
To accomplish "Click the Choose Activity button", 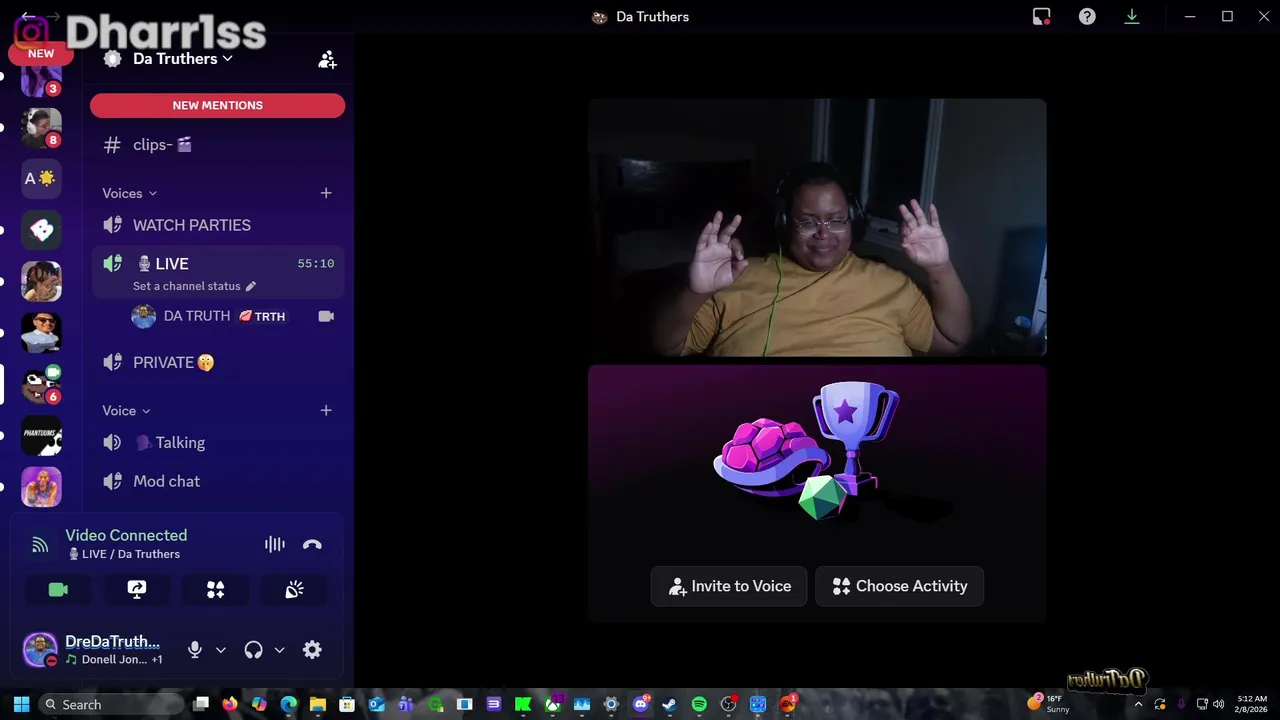I will click(899, 586).
